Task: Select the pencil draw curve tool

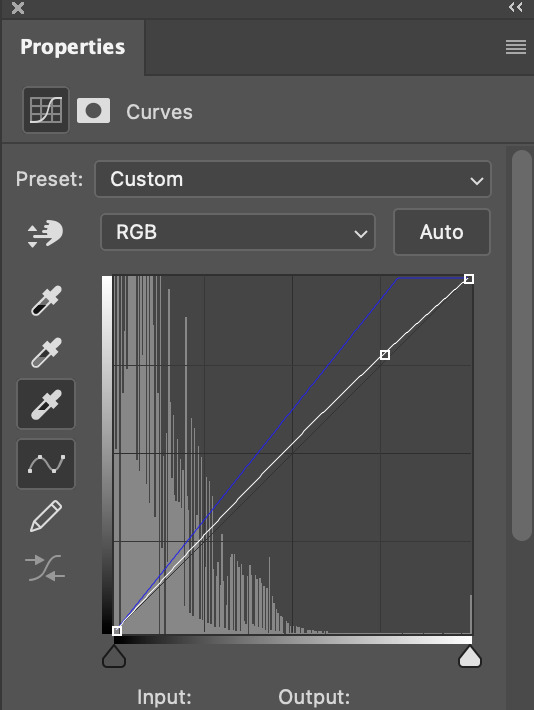Action: tap(46, 516)
